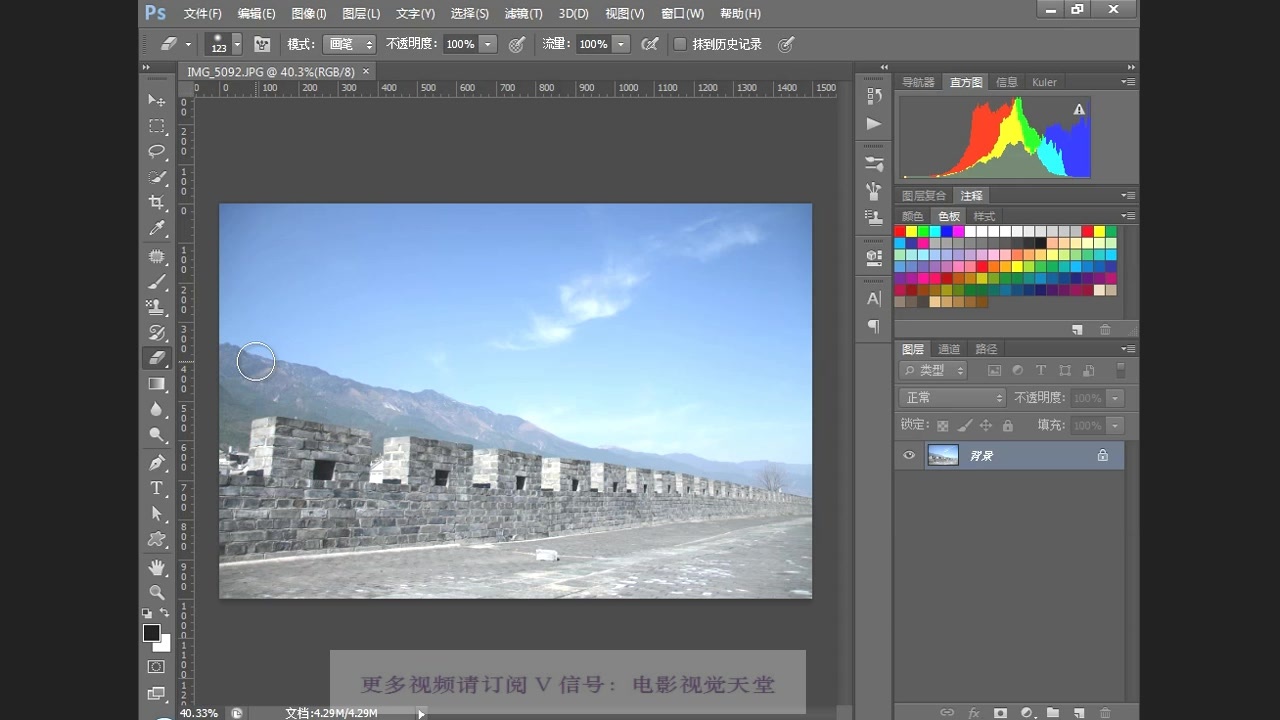
Task: Close the IMG_5092.JPG document tab
Action: point(366,71)
